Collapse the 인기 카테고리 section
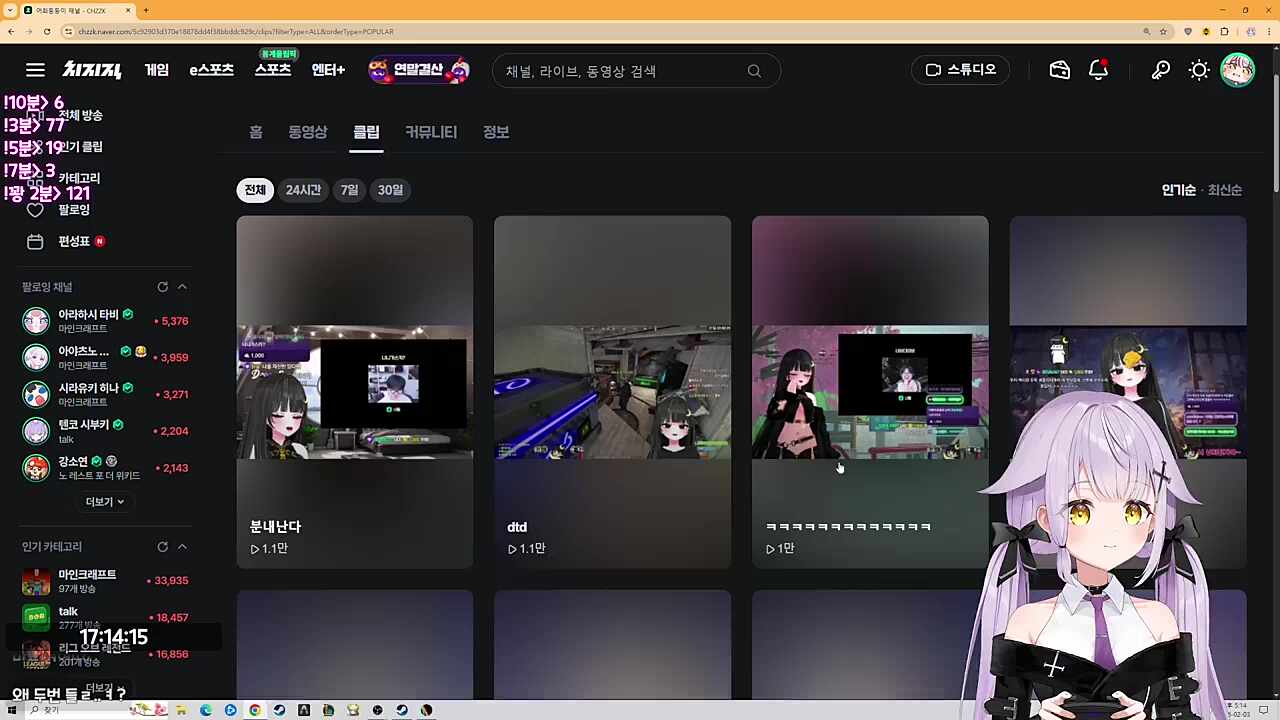Screen dimensions: 1280x720 tap(182, 546)
